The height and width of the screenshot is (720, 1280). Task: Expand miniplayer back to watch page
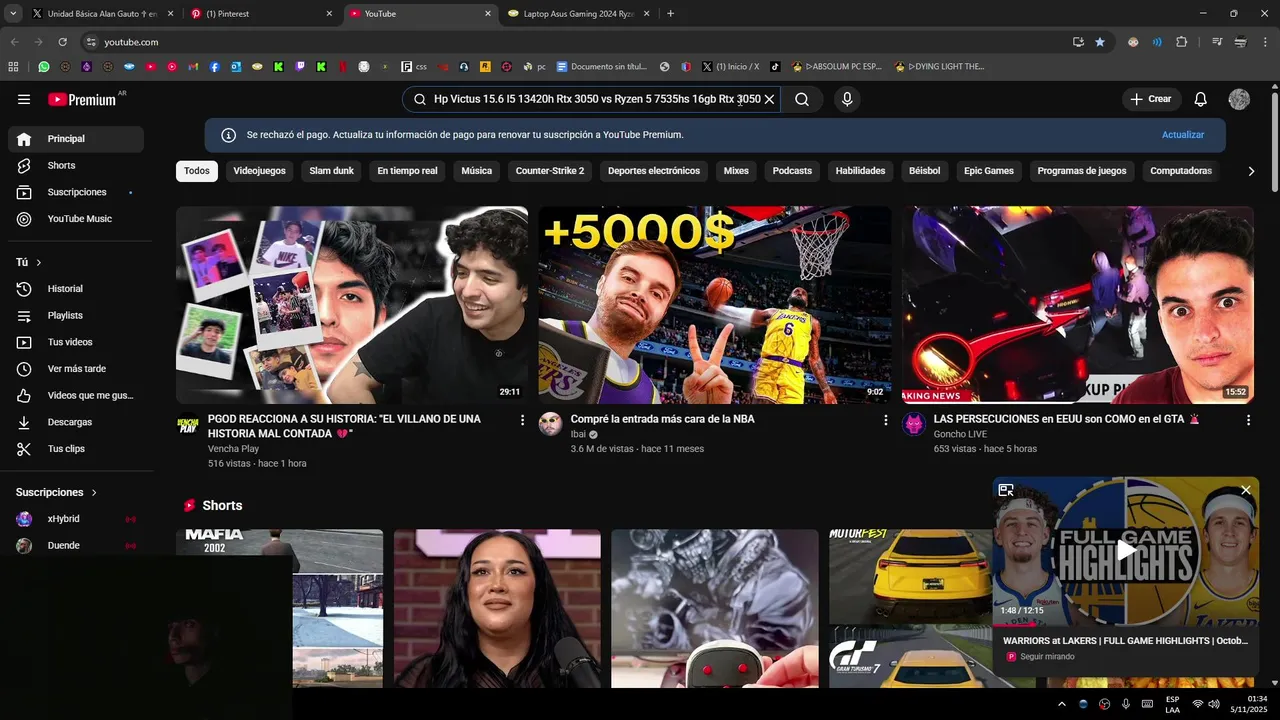[1006, 490]
